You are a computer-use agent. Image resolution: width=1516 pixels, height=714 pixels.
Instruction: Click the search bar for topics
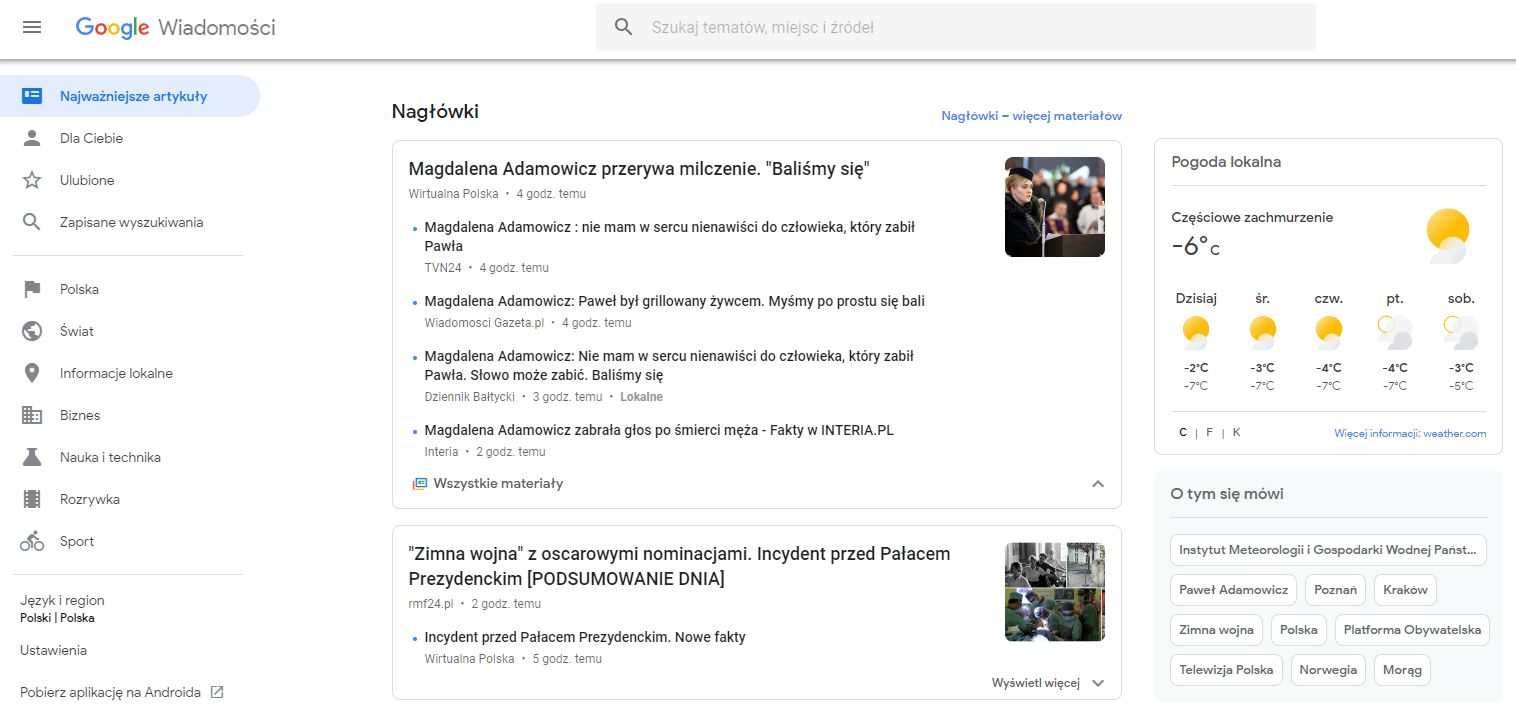click(x=955, y=27)
